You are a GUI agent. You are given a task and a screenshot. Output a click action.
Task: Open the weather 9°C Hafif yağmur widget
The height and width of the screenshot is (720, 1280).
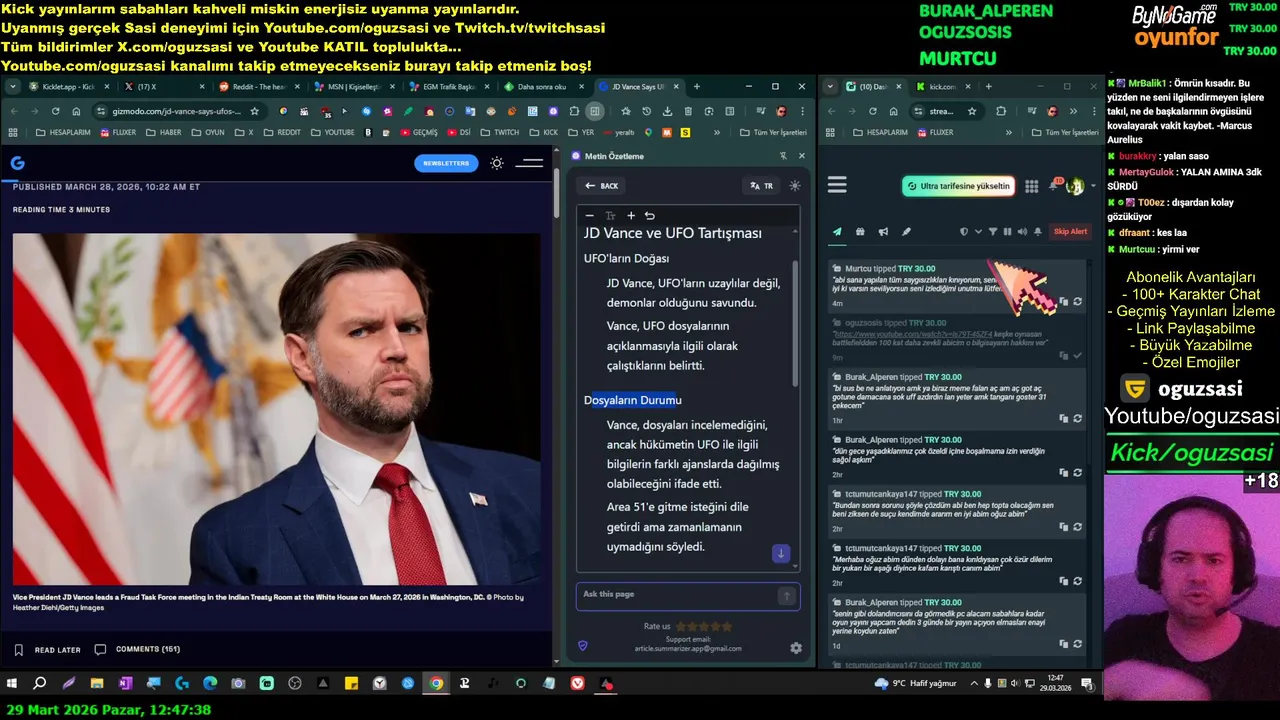pos(915,684)
